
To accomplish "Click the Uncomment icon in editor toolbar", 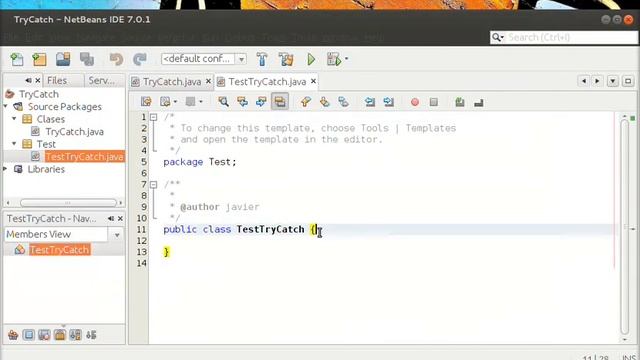I will 479,102.
